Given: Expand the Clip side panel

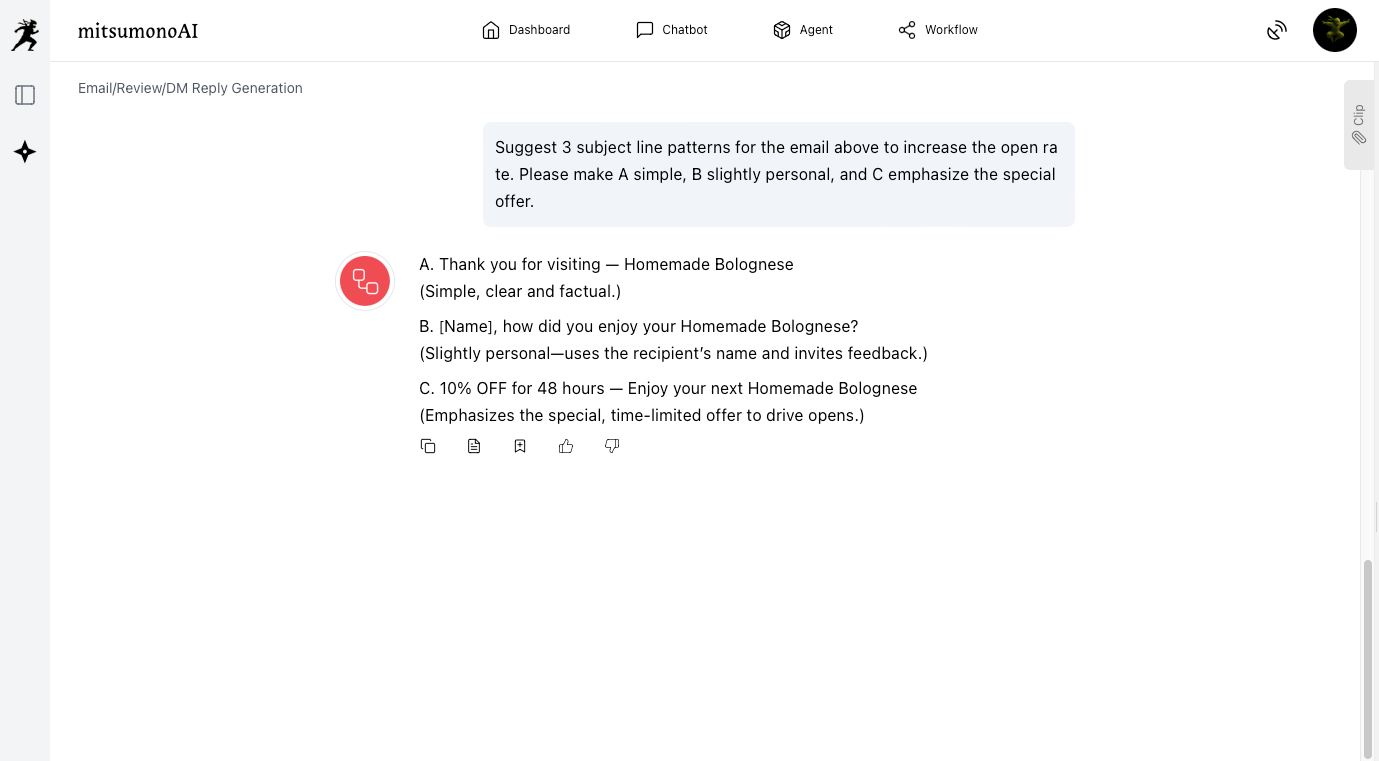Looking at the screenshot, I should click(1358, 125).
